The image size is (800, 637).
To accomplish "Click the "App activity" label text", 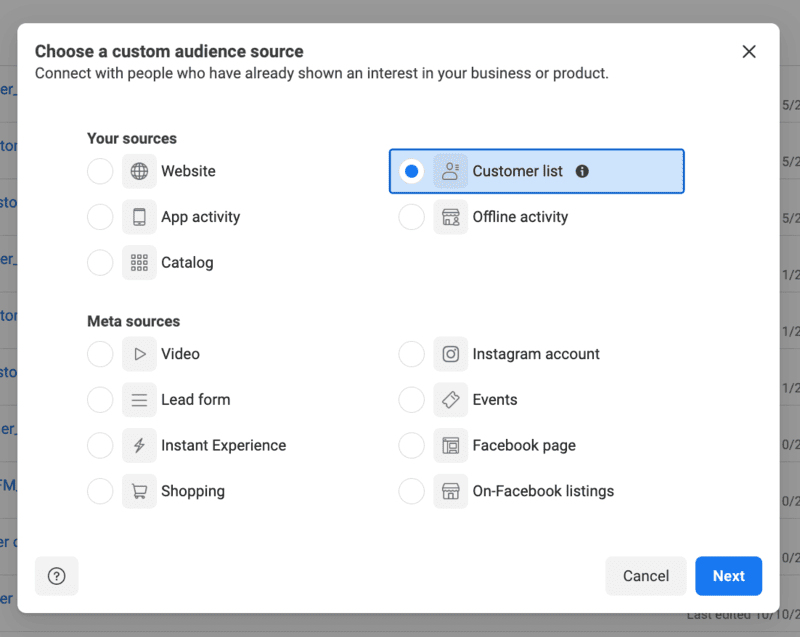I will point(201,217).
